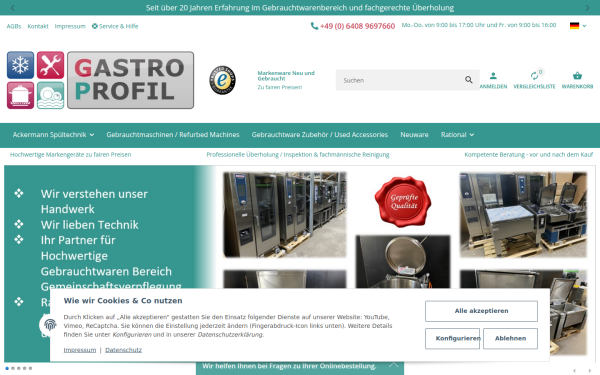Screen dimensions: 600x375
Task: Open the AGBs link
Action: (x=14, y=26)
